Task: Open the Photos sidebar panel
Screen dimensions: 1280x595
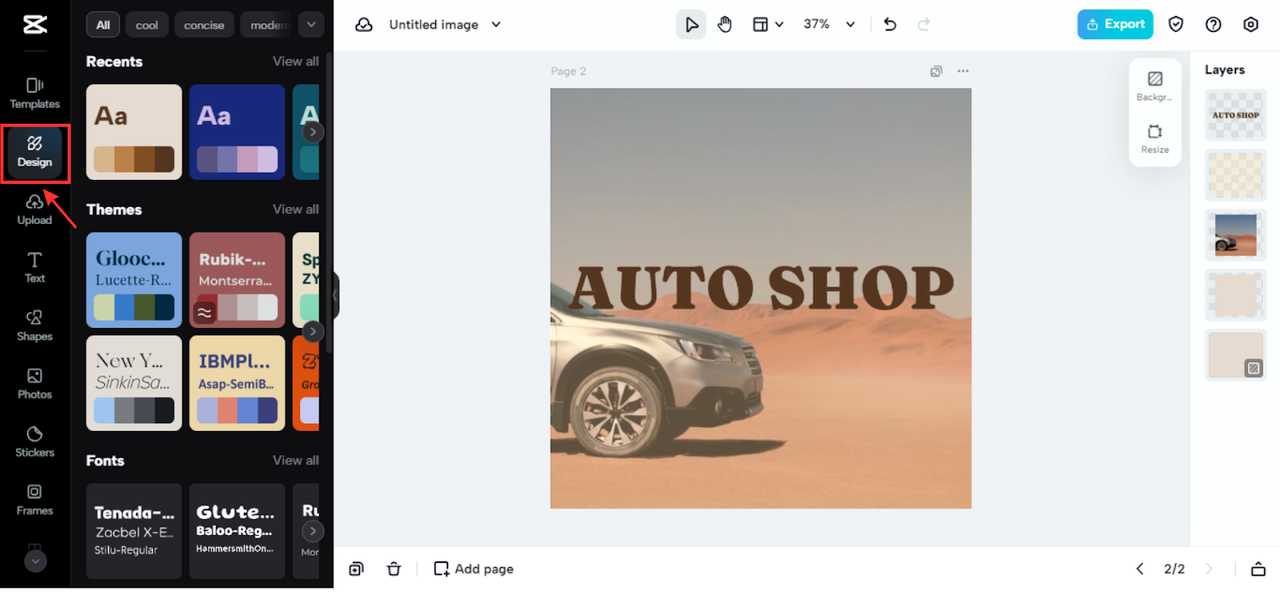Action: pos(35,383)
